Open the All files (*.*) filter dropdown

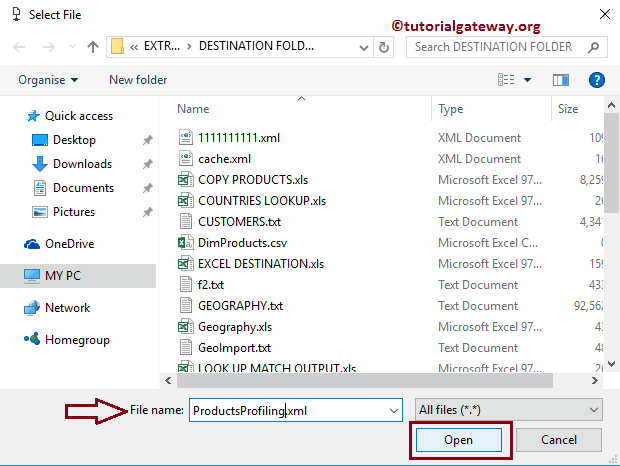[x=508, y=410]
